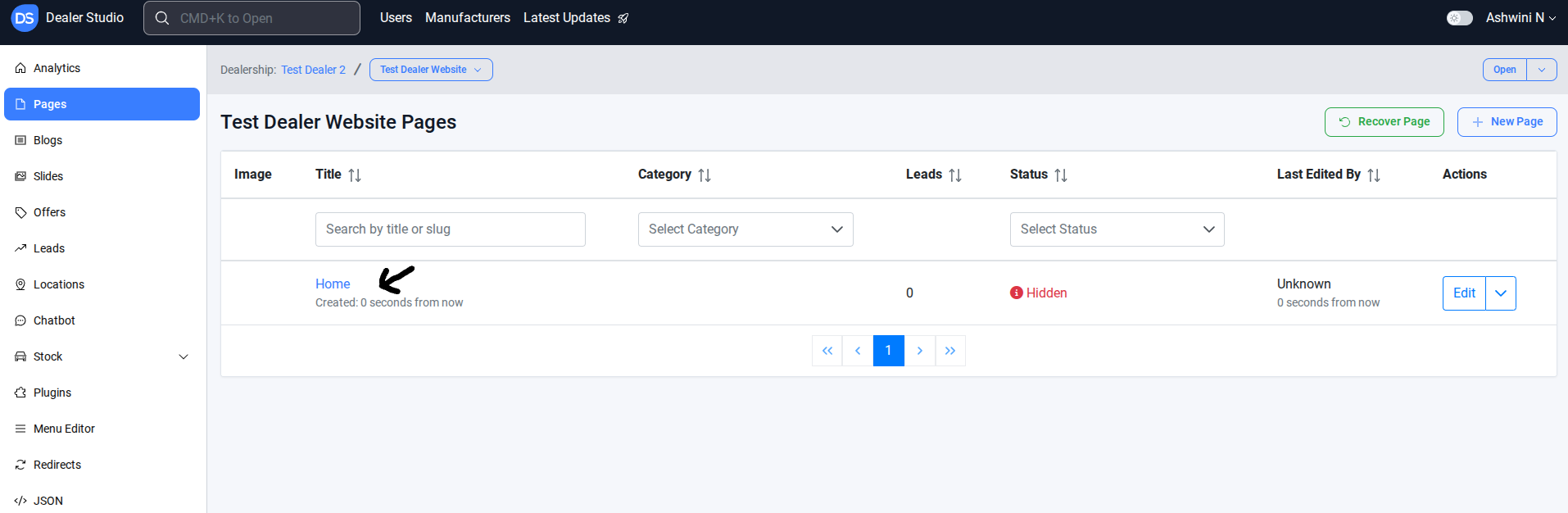Sort pages by Category column arrows
The image size is (1568, 513).
pos(705,175)
